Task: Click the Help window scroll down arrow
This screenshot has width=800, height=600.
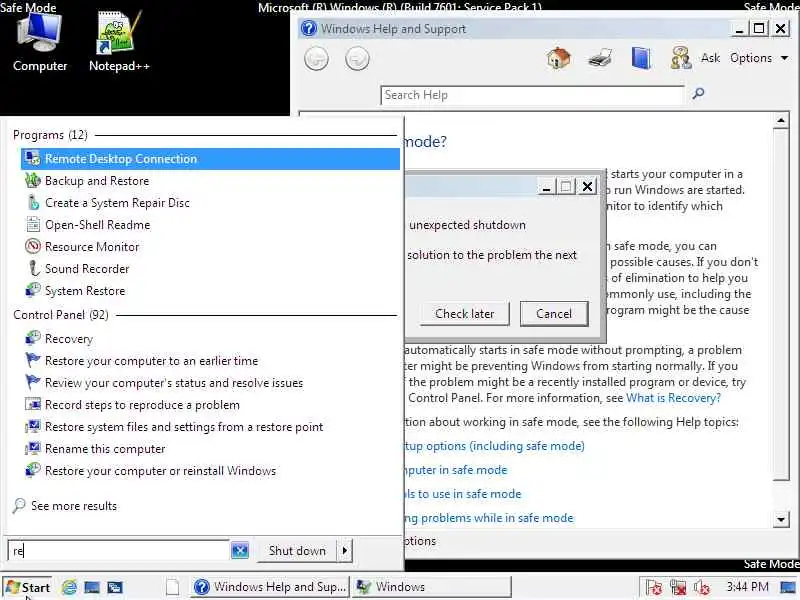Action: pyautogui.click(x=781, y=520)
